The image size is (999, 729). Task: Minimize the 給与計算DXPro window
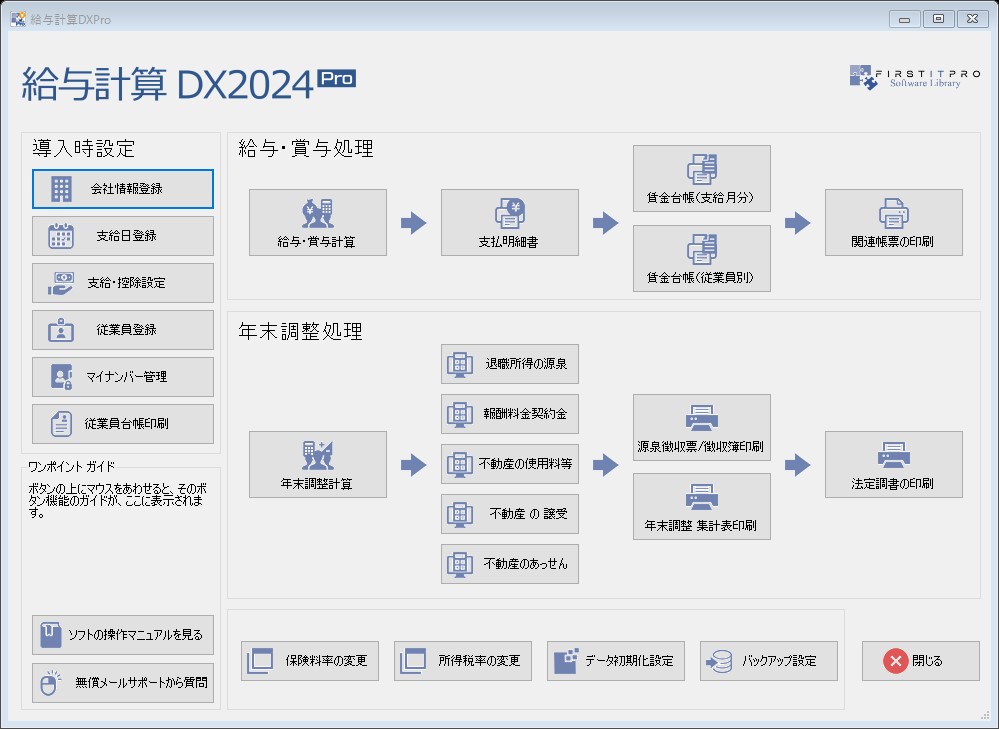905,19
